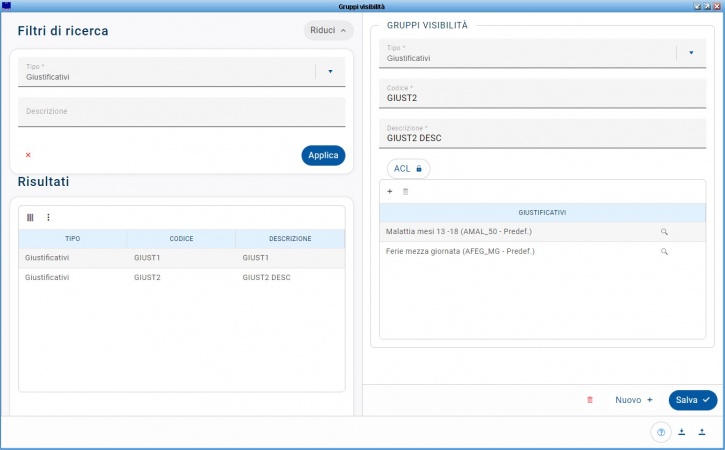The height and width of the screenshot is (450, 725).
Task: Delete the selected giustificativo row via the trash icon
Action: 406,191
